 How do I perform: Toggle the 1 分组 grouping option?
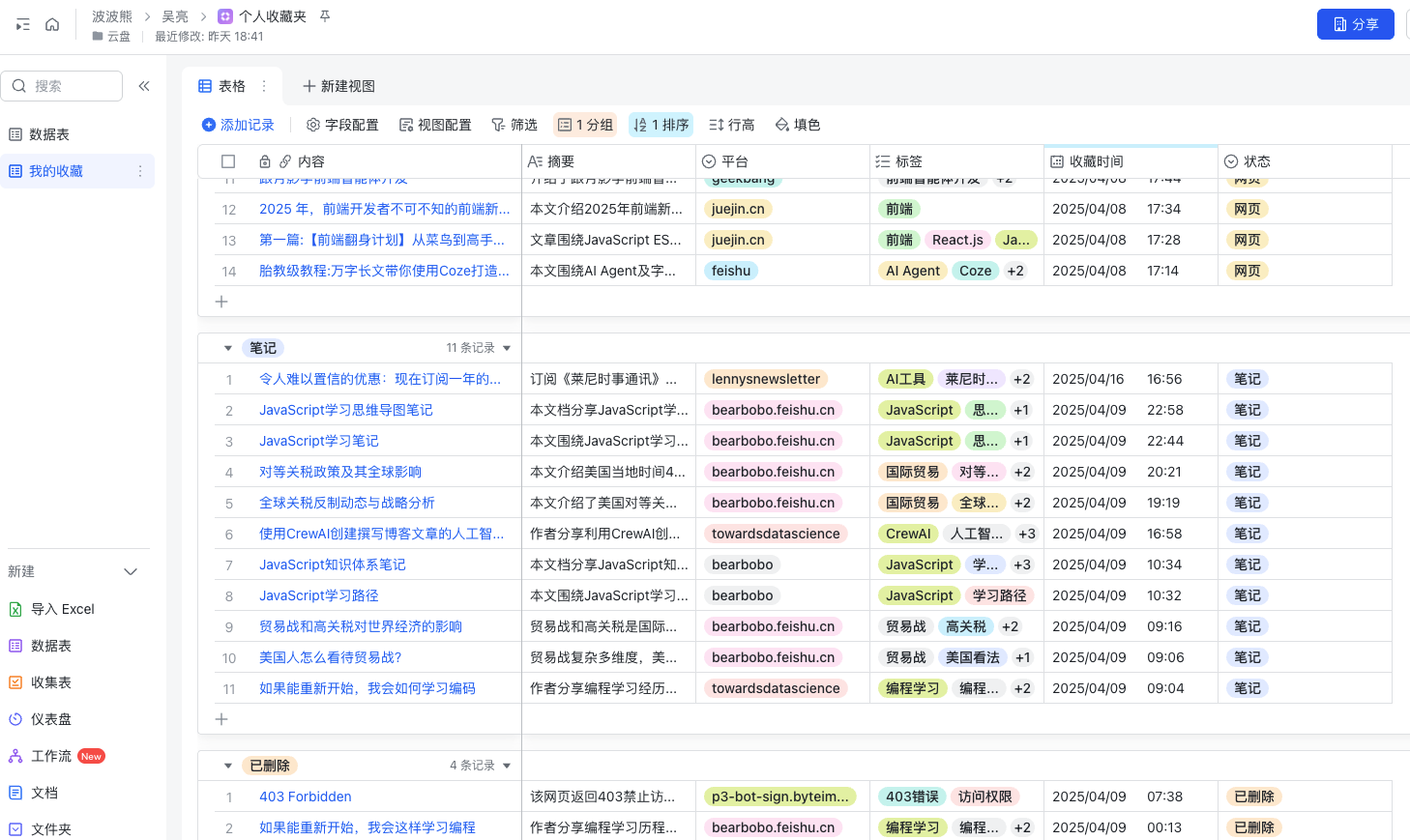point(585,125)
